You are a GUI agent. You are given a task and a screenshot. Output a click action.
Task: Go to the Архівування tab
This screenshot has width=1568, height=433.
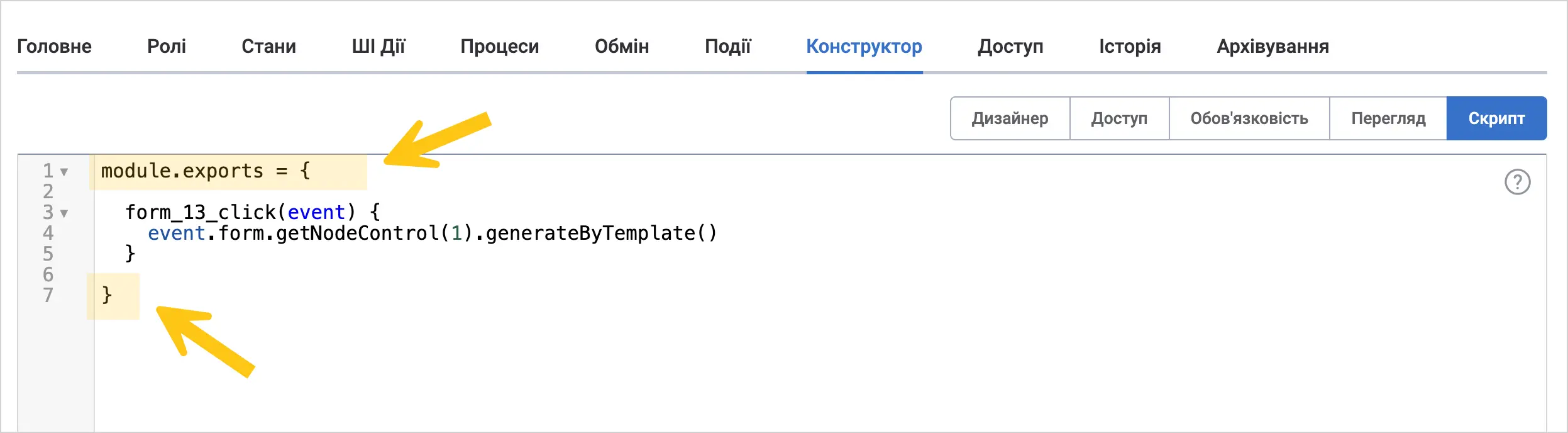(x=1273, y=47)
